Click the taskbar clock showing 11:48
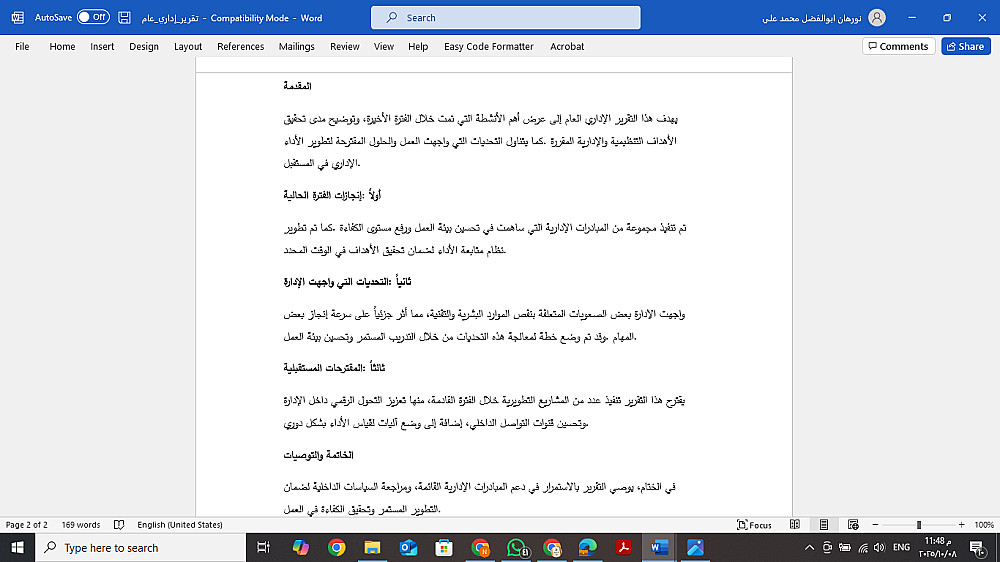 coord(938,547)
